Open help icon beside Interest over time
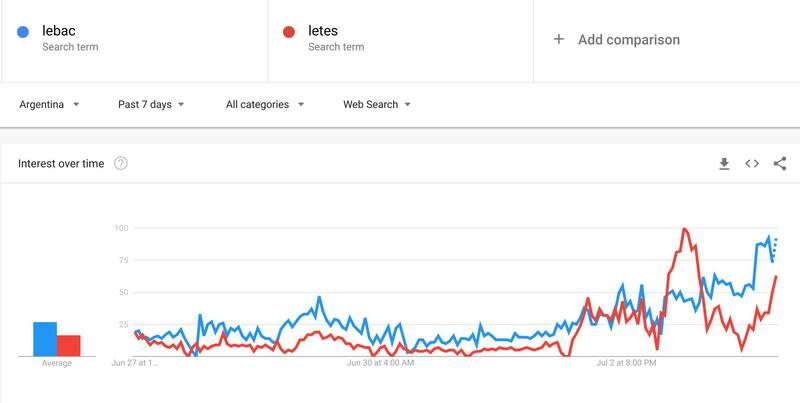800x403 pixels. click(121, 164)
